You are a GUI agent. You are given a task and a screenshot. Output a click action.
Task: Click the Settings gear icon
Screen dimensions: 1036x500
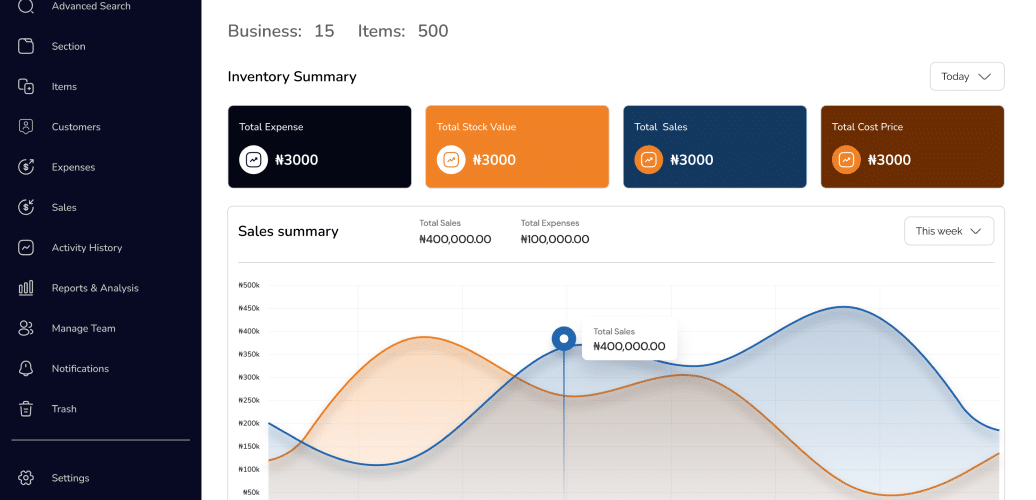[27, 478]
